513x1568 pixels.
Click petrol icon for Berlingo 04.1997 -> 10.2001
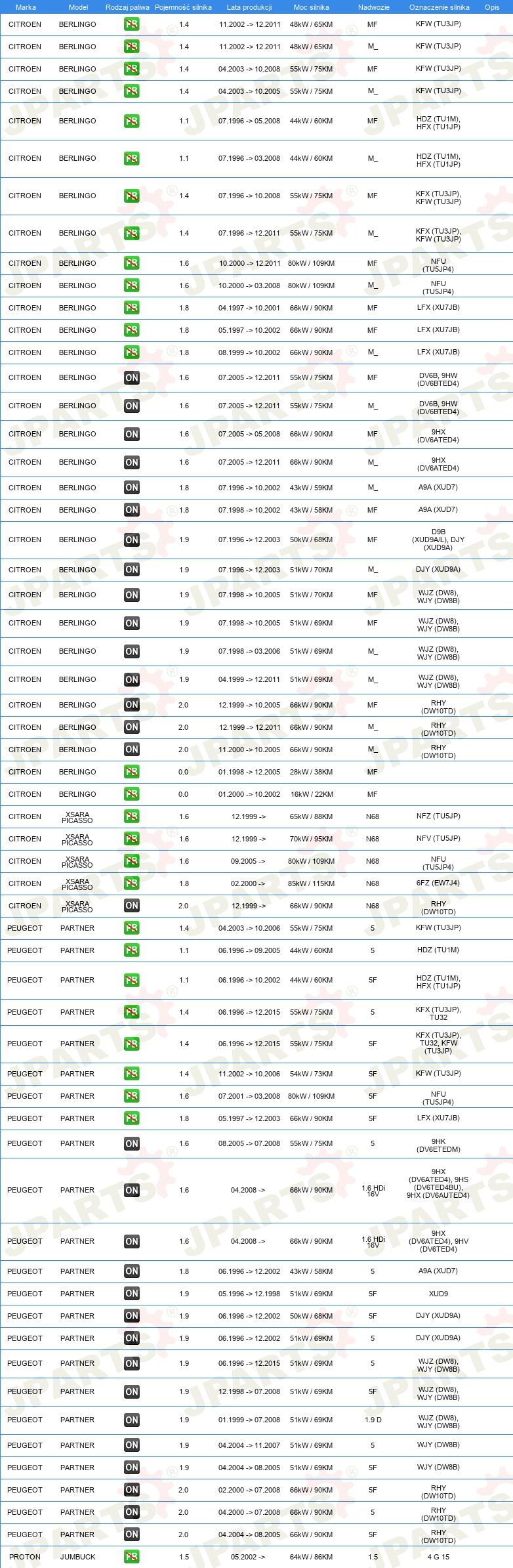click(131, 307)
